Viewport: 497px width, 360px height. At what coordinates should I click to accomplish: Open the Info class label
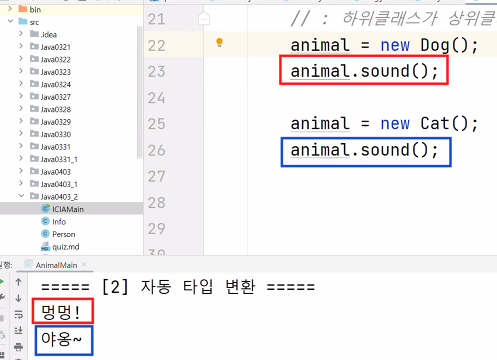[59, 222]
